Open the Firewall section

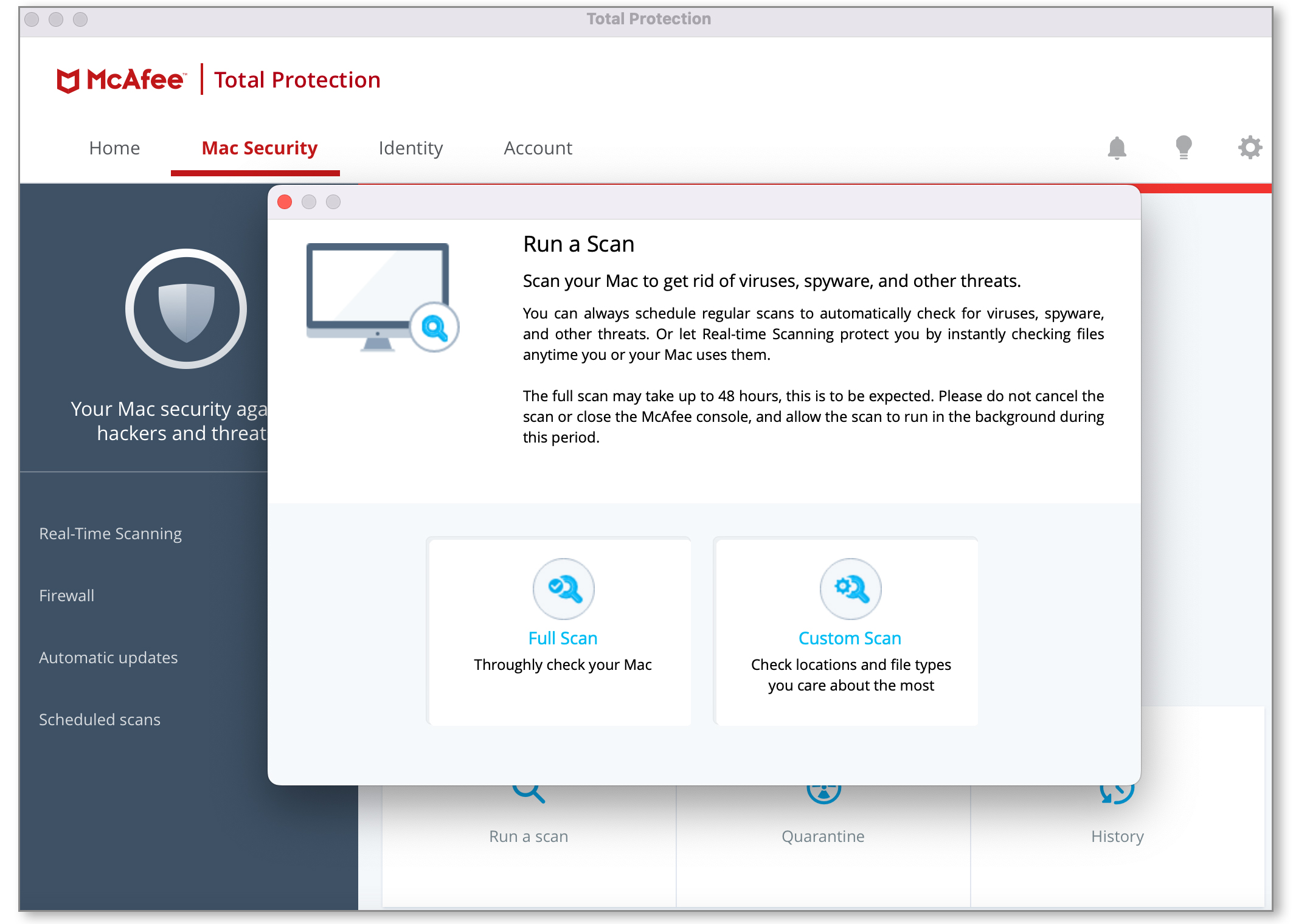coord(67,595)
